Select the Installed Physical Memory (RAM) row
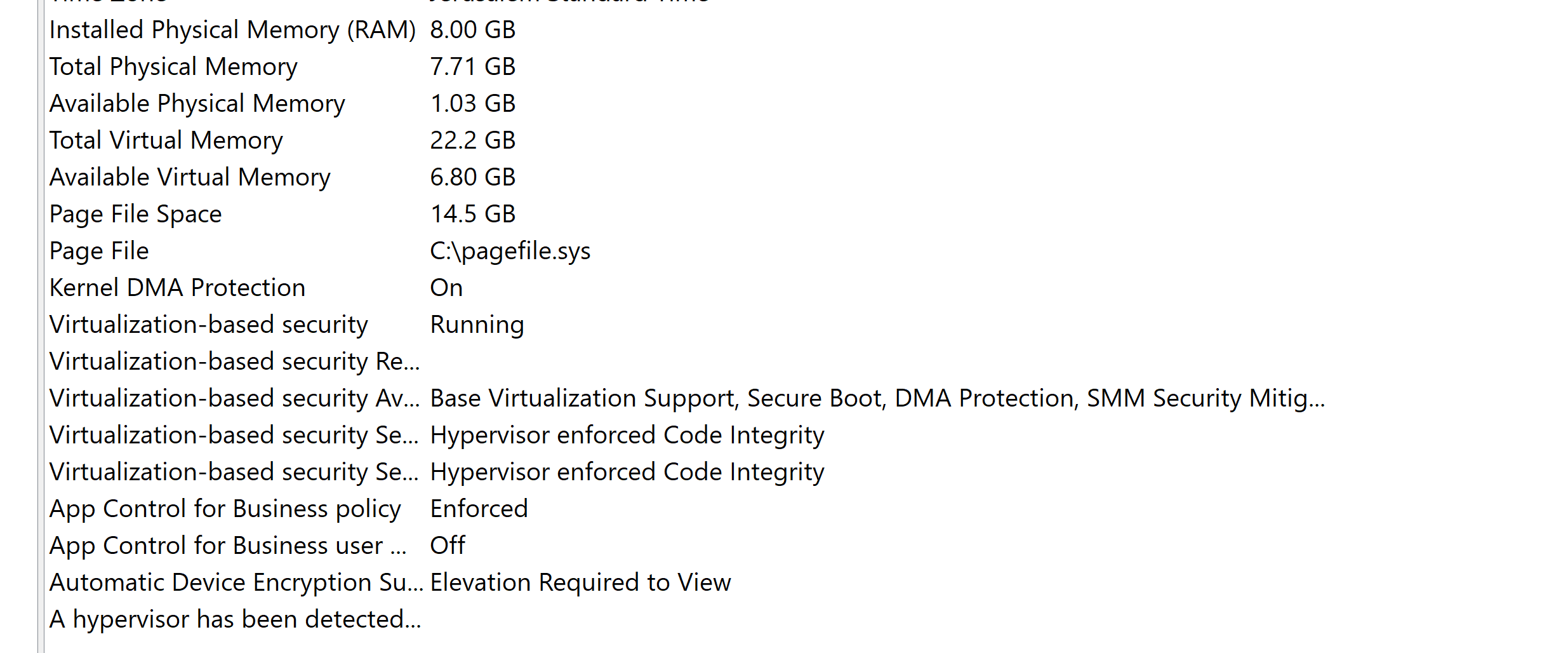This screenshot has height=653, width=1568. (232, 30)
